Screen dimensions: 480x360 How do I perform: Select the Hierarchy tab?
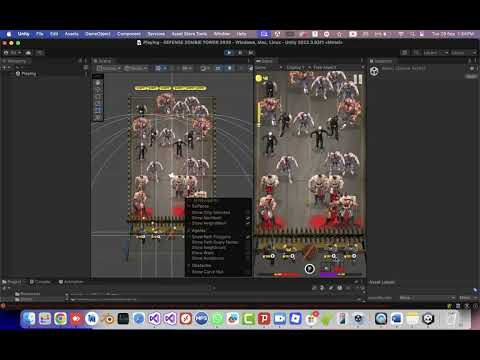click(x=15, y=61)
